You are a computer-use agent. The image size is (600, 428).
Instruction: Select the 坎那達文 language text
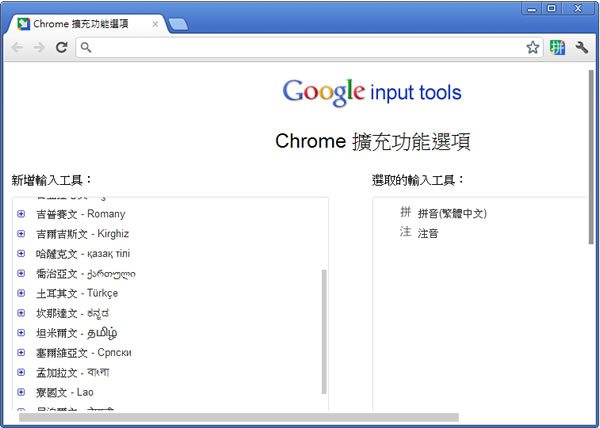(x=73, y=313)
